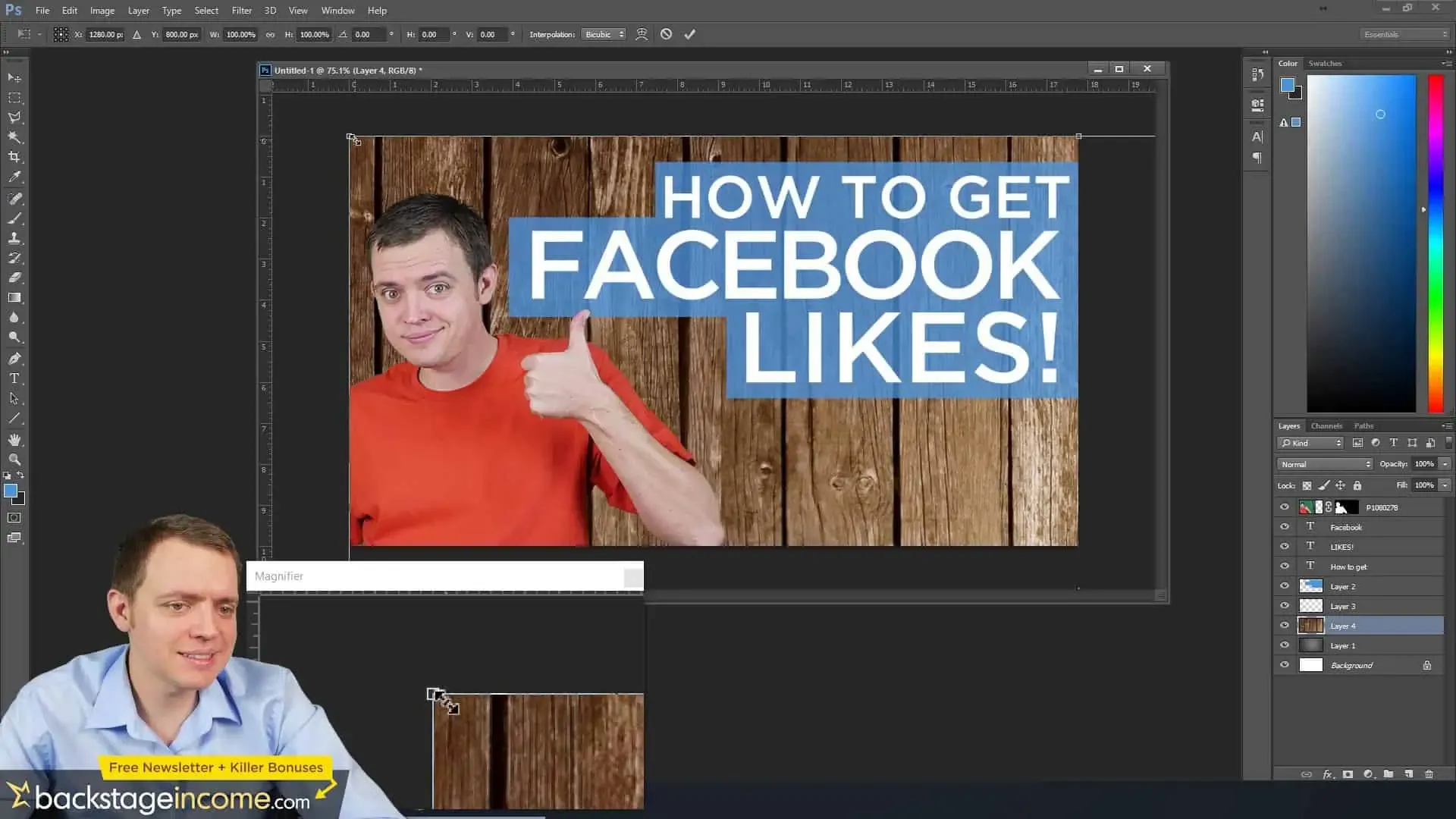Screen dimensions: 1456x819
Task: Hide the Background layer visibility eye
Action: (x=1284, y=665)
